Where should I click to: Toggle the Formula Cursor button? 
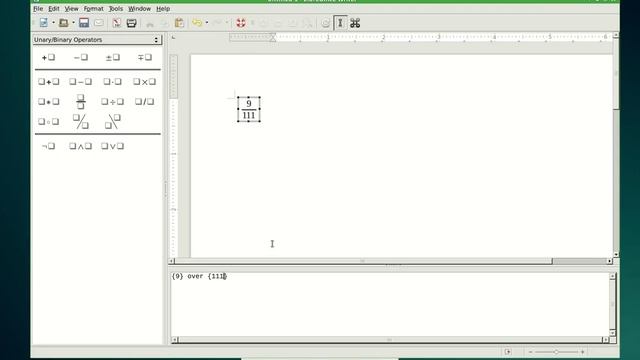pos(340,23)
